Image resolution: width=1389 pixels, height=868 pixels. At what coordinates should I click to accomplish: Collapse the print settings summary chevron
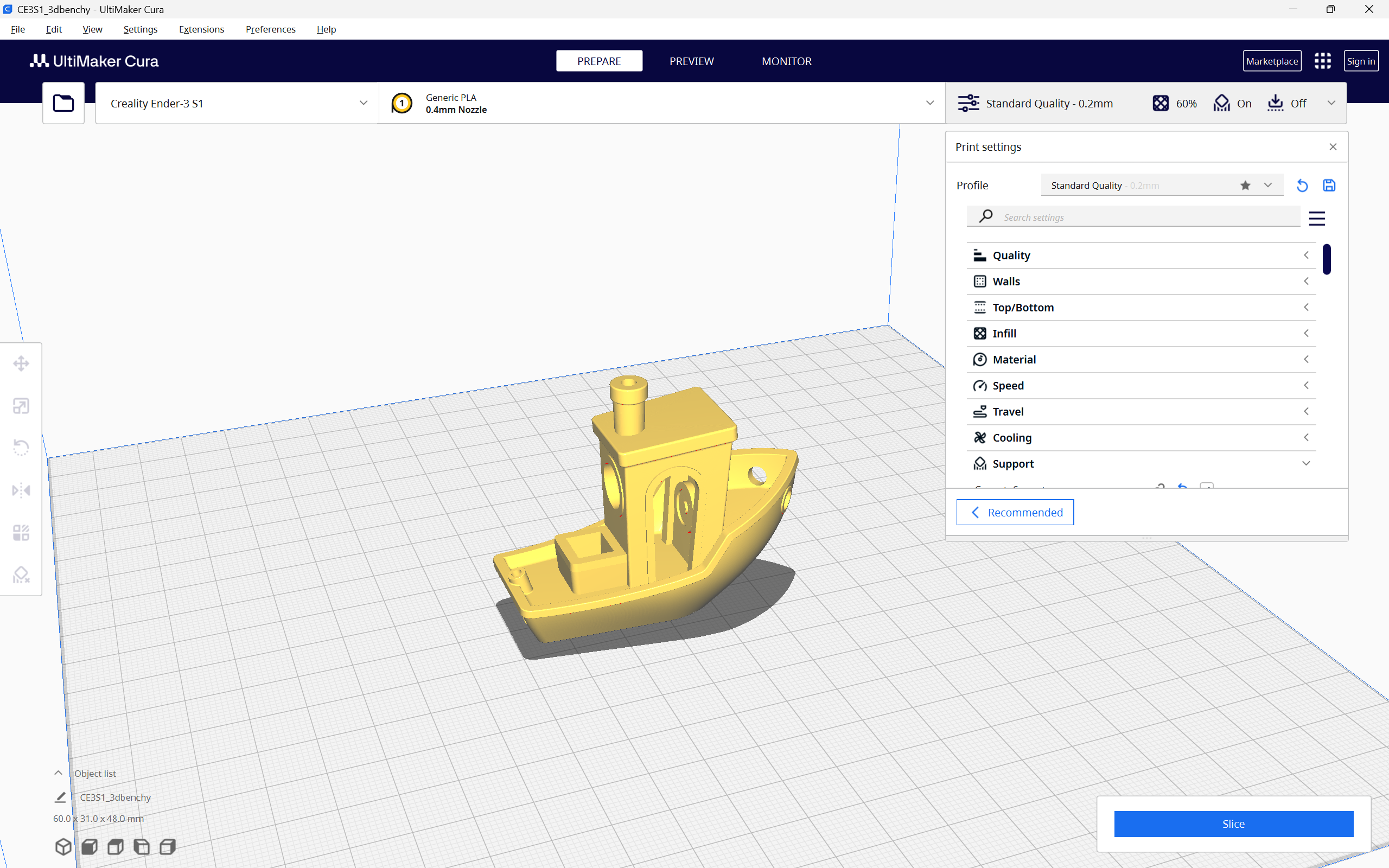click(x=1331, y=103)
